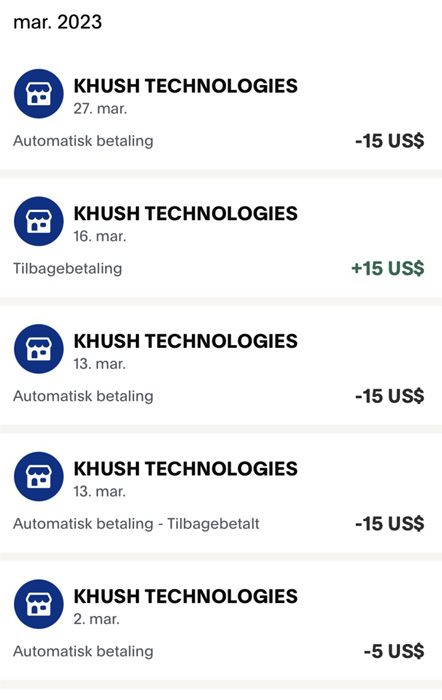This screenshot has height=700, width=442.
Task: Open the 'Automatisk betaling - Tilbagebetalt' label
Action: pos(136,524)
